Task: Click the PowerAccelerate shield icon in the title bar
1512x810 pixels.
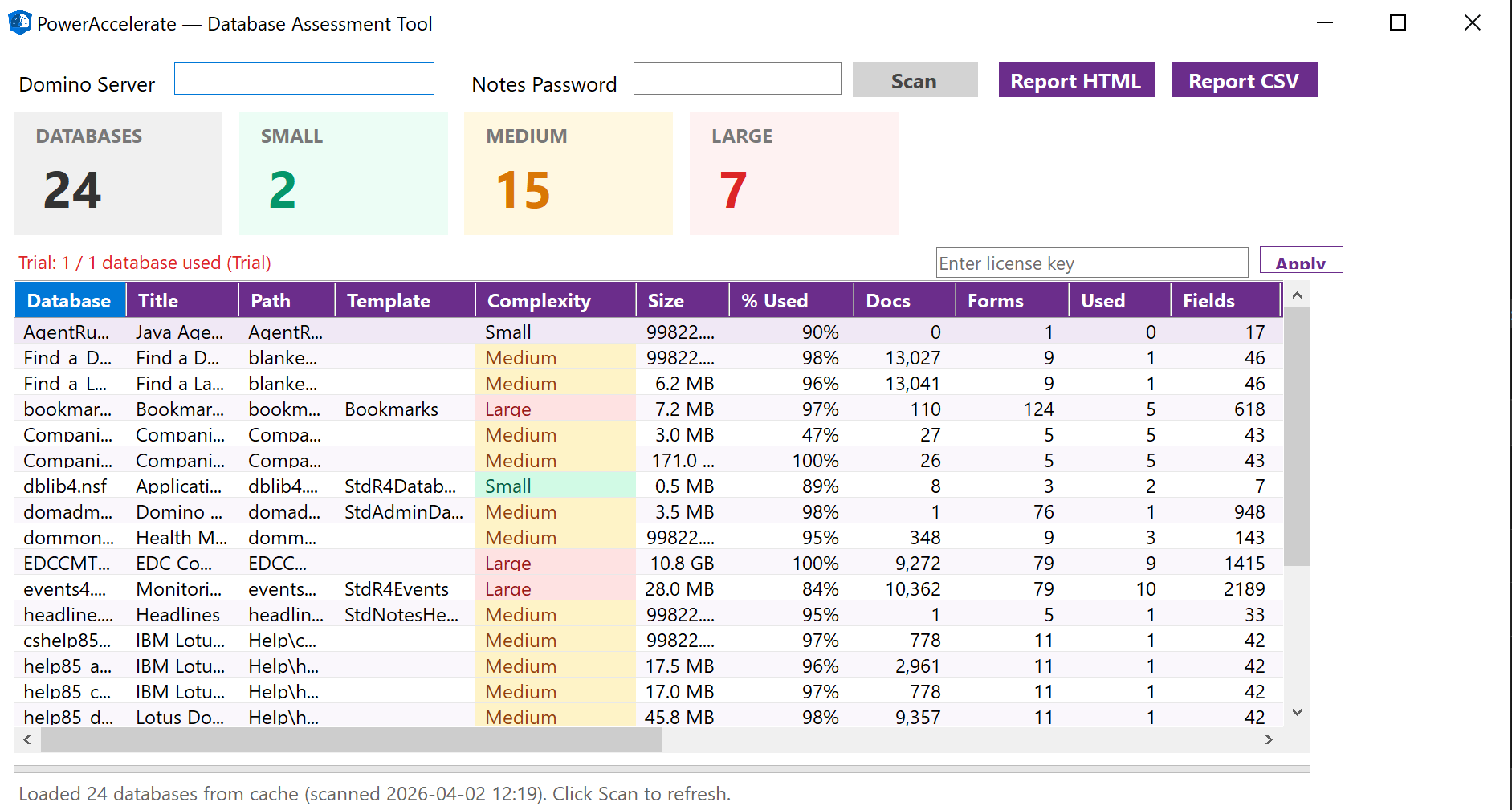Action: (x=18, y=22)
